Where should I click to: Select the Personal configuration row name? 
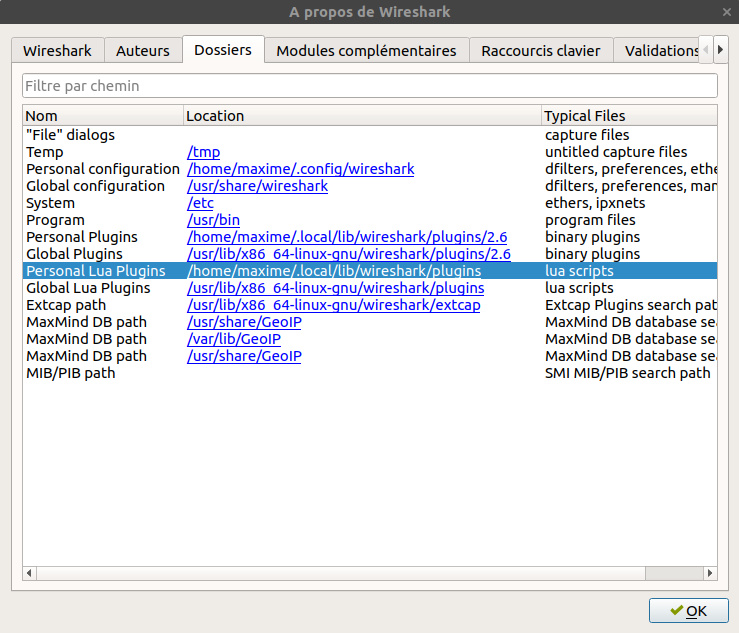tap(103, 169)
